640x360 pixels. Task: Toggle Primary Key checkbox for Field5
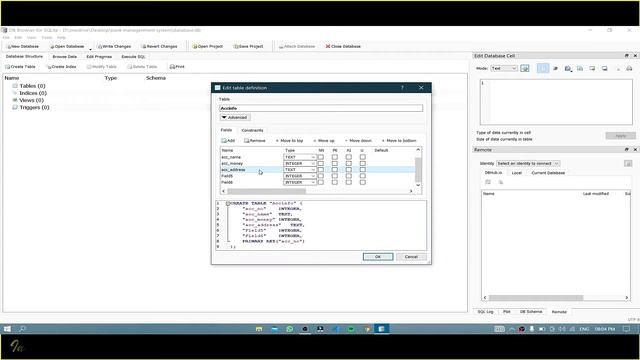[335, 176]
